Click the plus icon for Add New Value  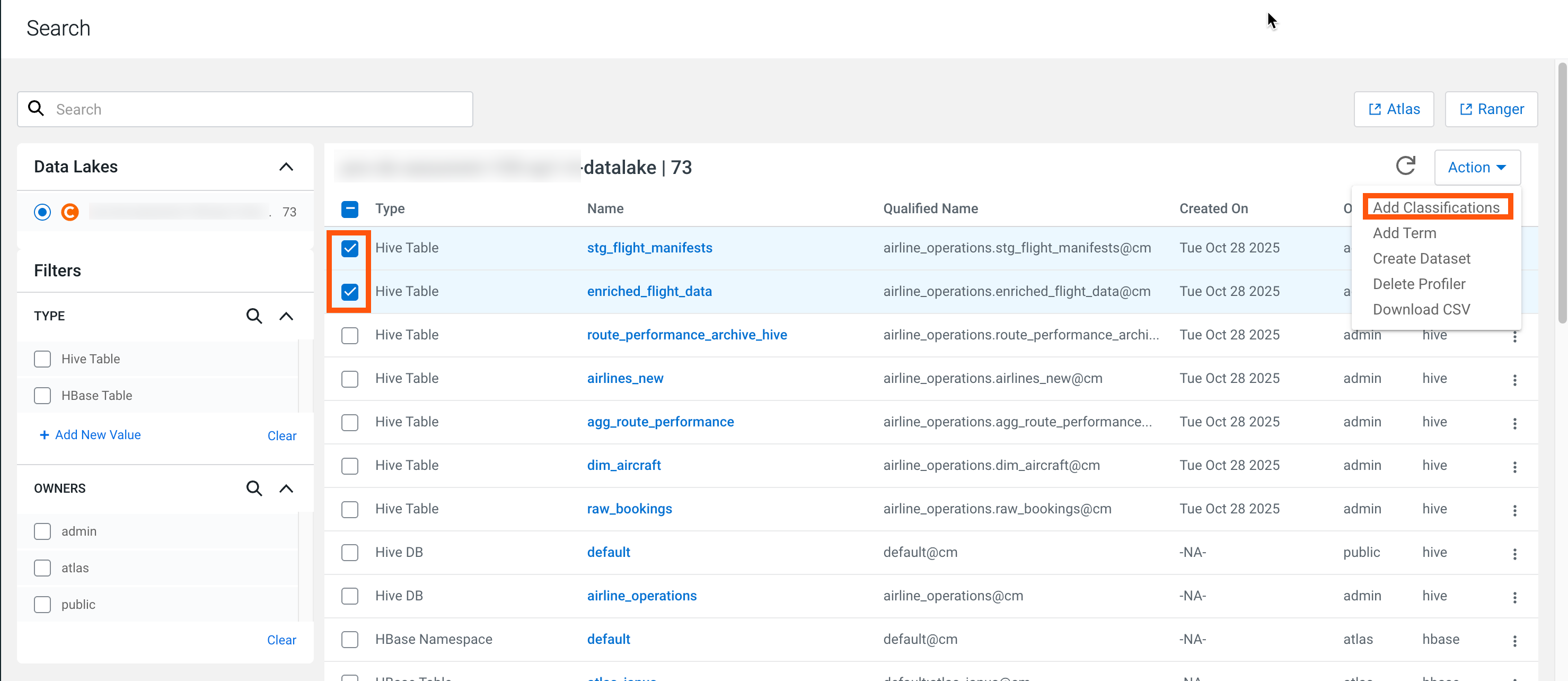point(44,435)
